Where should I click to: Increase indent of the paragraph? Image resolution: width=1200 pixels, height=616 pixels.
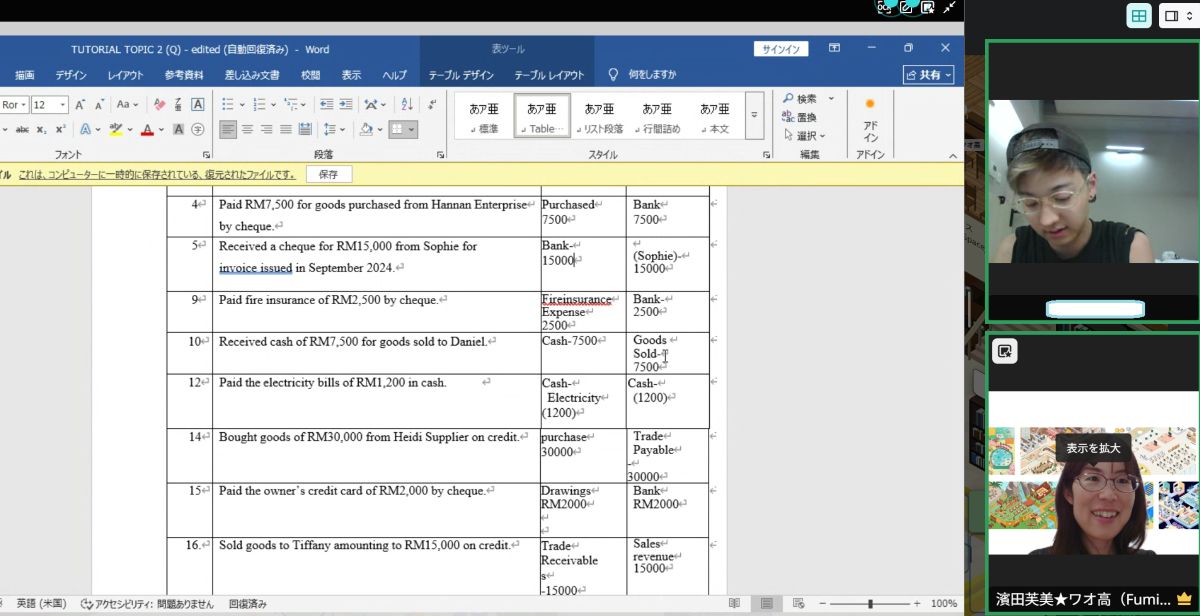(345, 105)
